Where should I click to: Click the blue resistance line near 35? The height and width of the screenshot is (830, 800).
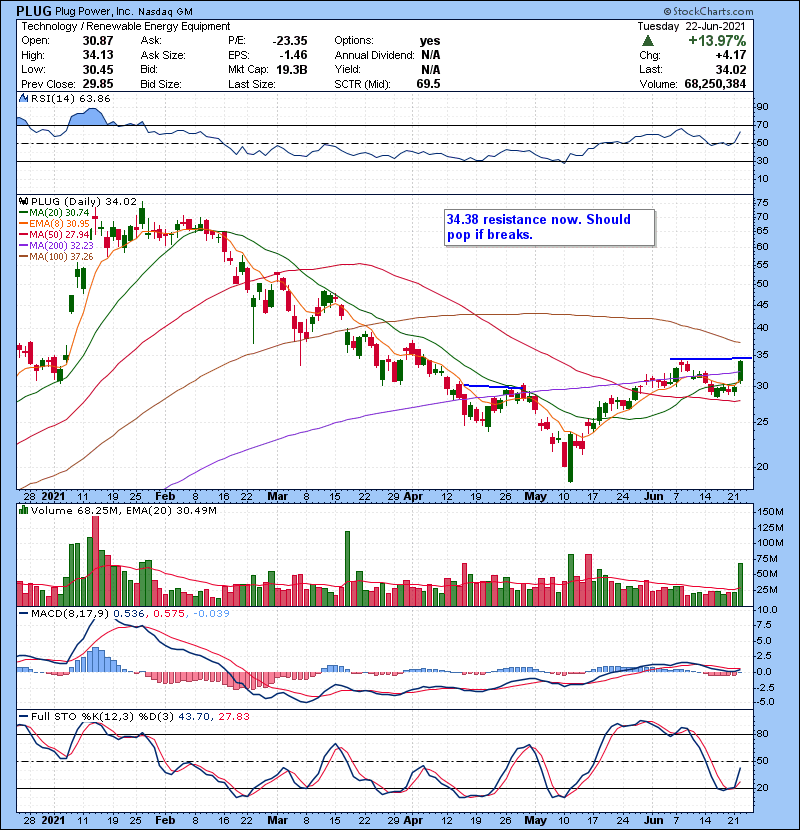(x=711, y=358)
